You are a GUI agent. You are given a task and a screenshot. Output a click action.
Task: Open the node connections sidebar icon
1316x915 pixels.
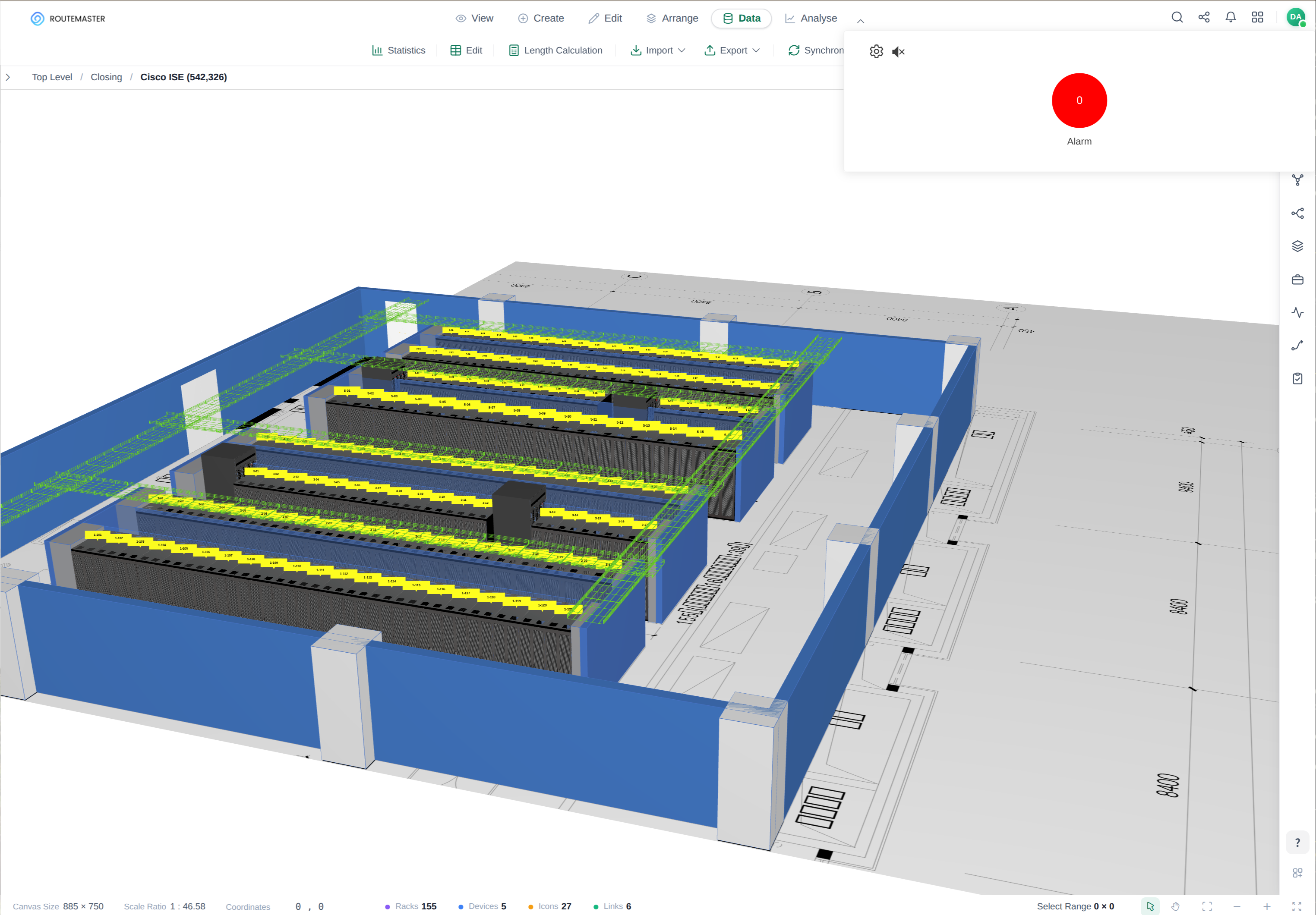click(1298, 213)
